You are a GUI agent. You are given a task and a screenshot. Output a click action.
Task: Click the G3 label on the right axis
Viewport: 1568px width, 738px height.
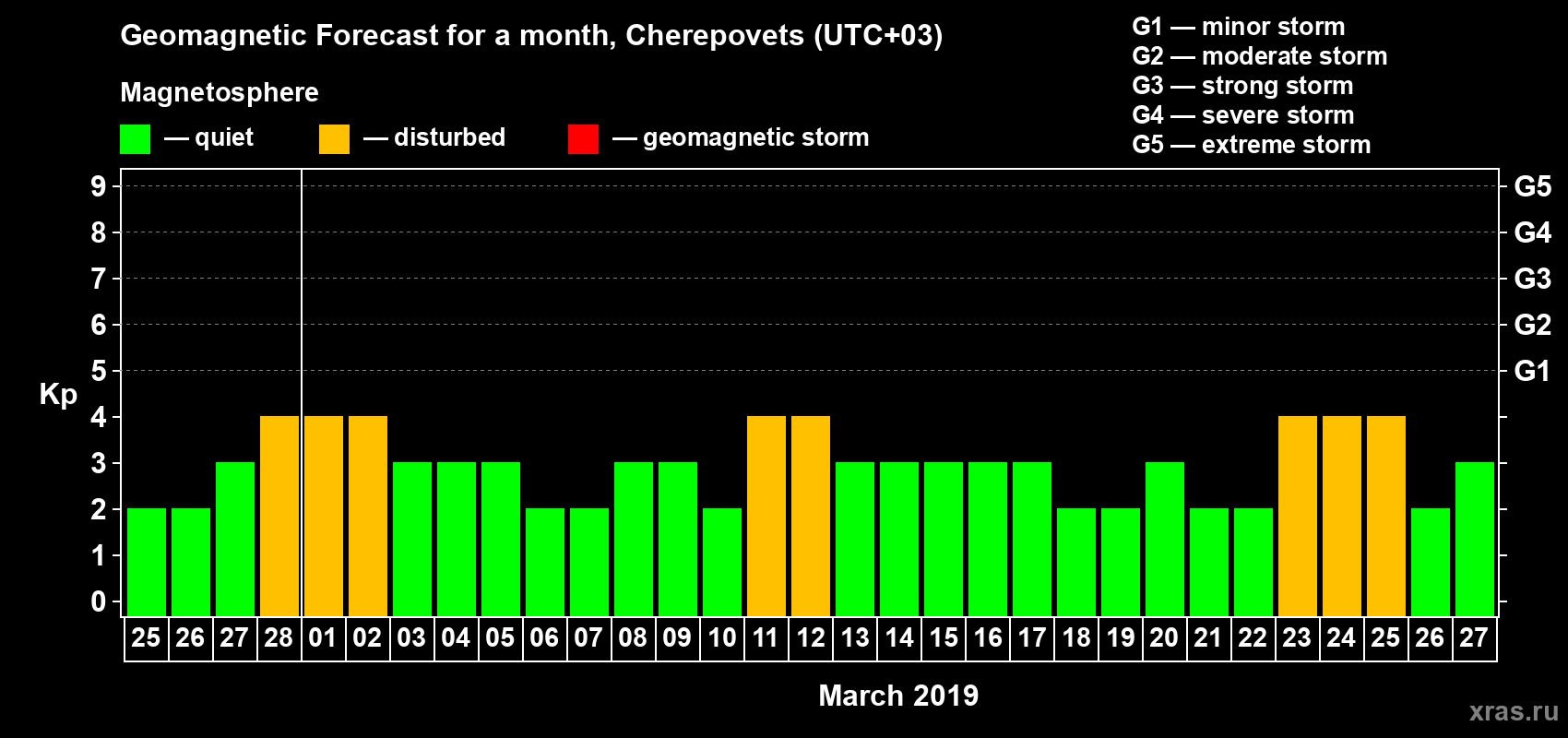1533,279
